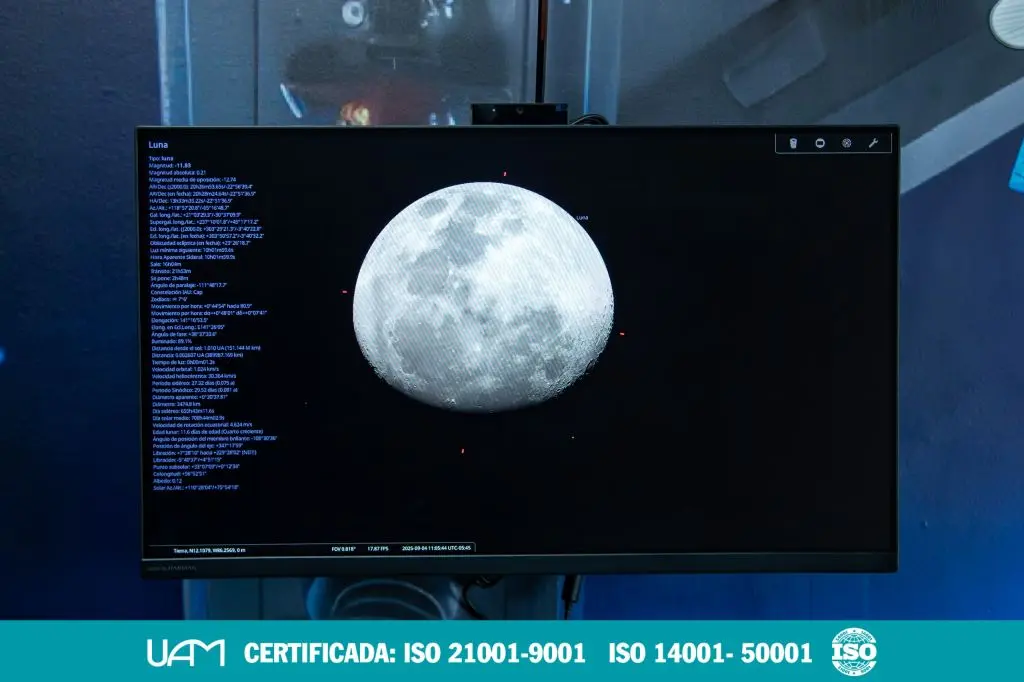Click the 'Periodo Sinódico: 29.53 días' line
Screen dimensions: 1024x682
coord(195,390)
